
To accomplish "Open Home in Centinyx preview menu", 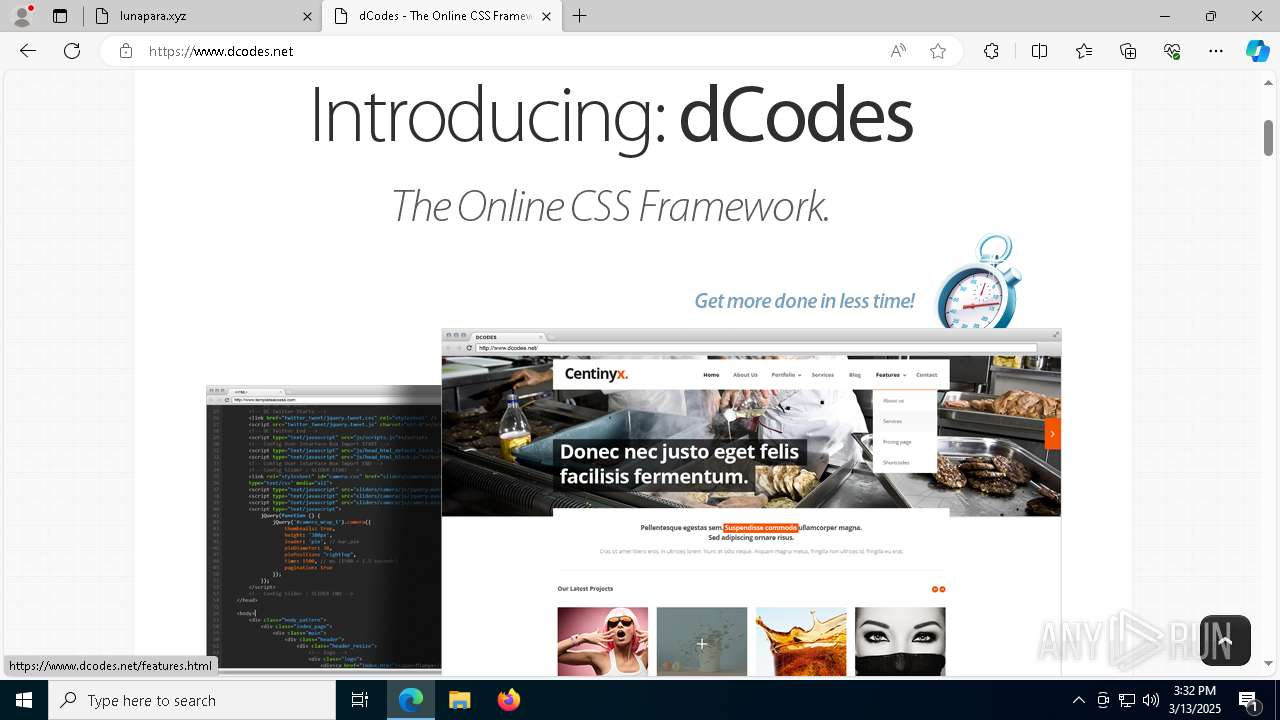I will pos(711,375).
